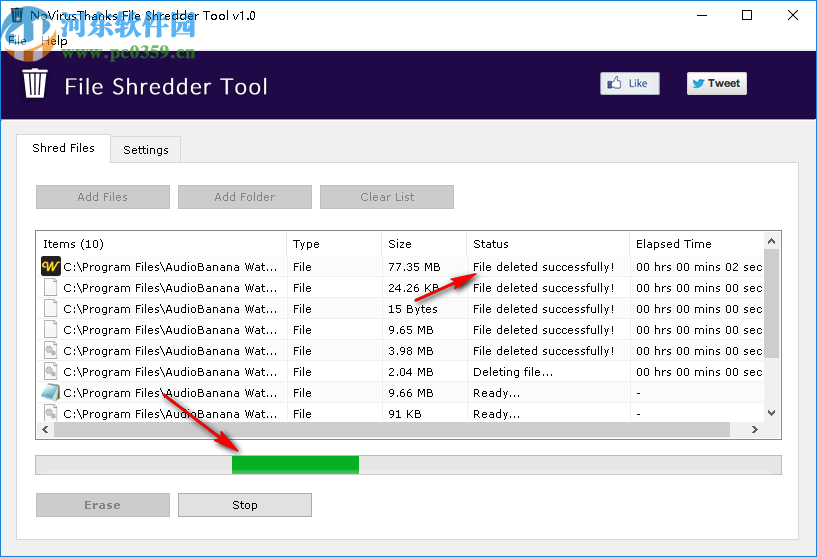Click the notebook icon of 9.66 MB row
817x557 pixels.
51,392
